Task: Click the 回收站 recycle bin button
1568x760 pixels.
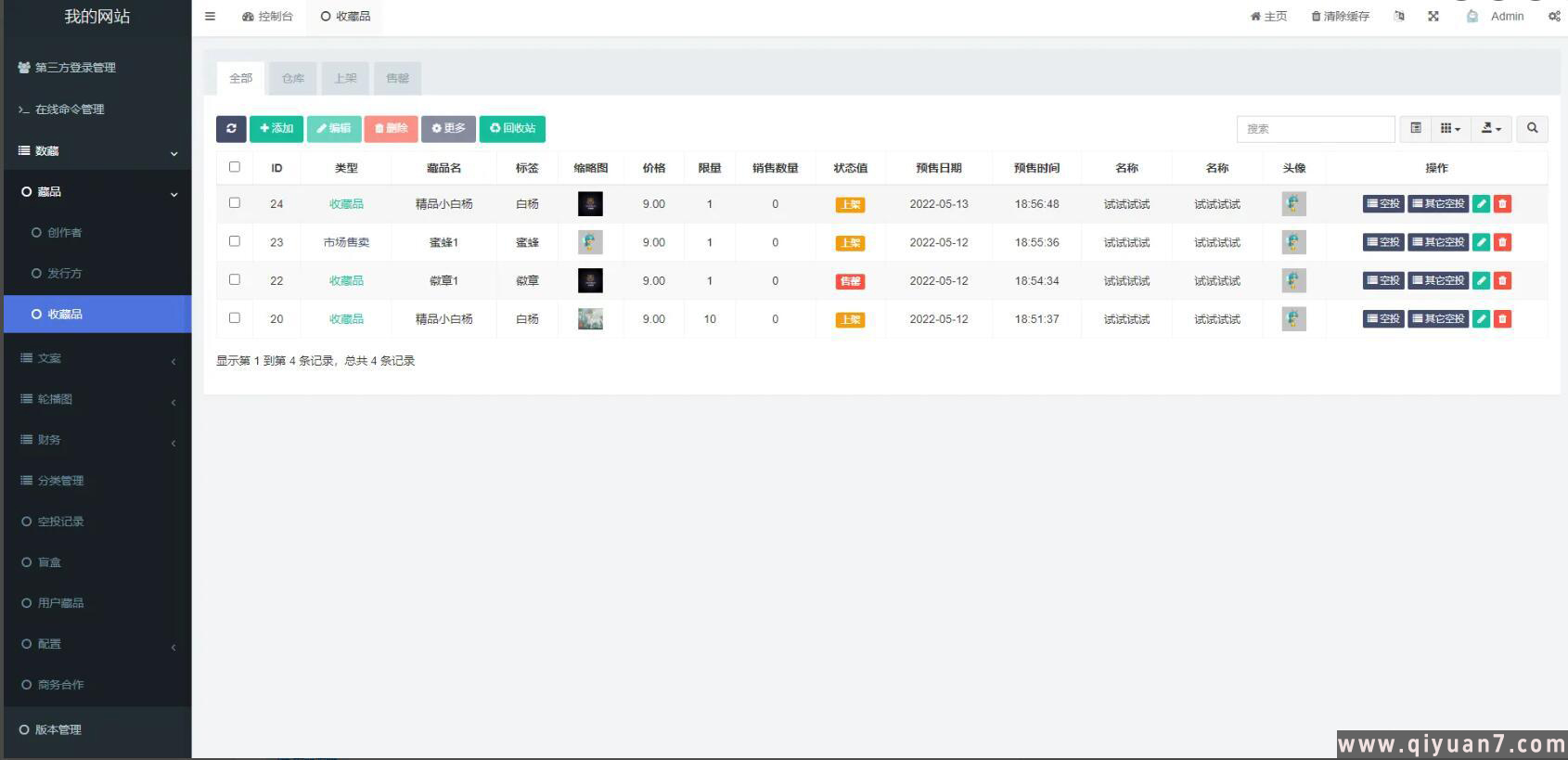Action: click(x=512, y=129)
